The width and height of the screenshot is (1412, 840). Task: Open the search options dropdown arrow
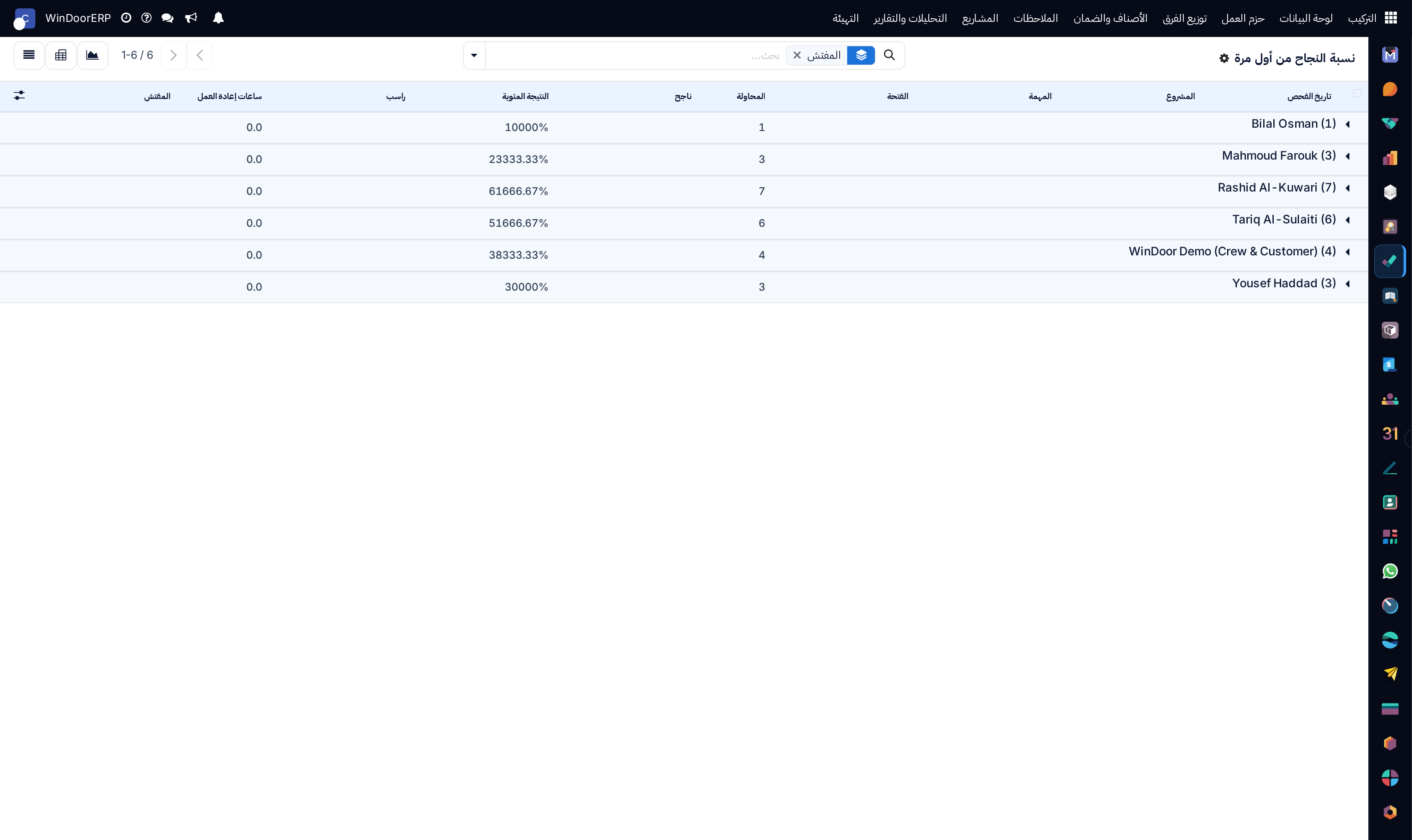(x=474, y=55)
